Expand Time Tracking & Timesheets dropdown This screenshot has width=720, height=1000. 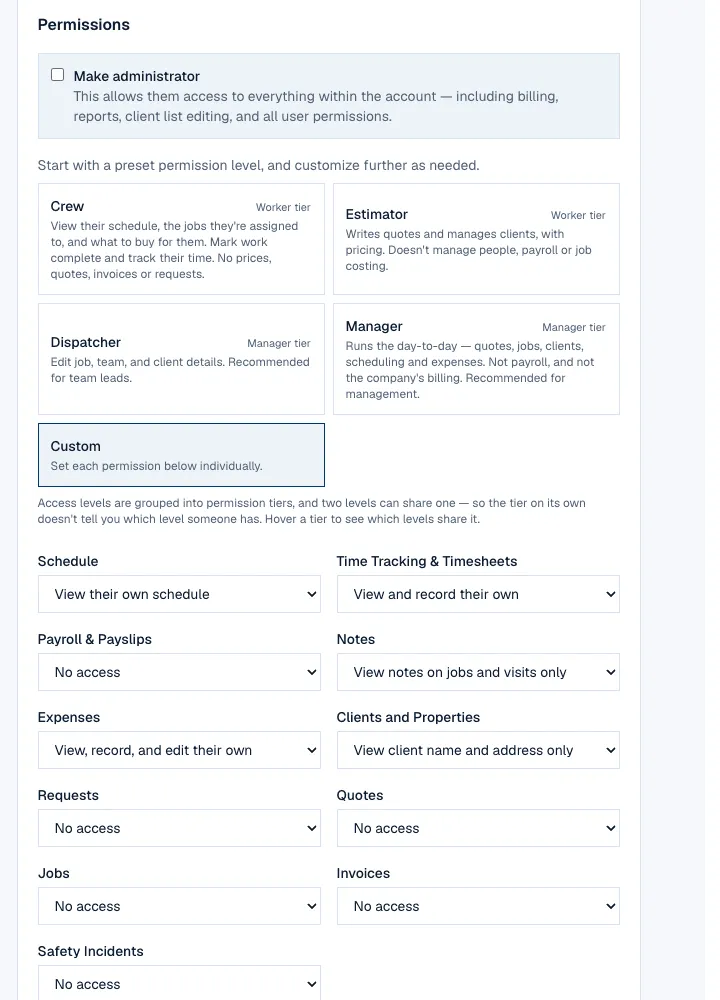(478, 594)
